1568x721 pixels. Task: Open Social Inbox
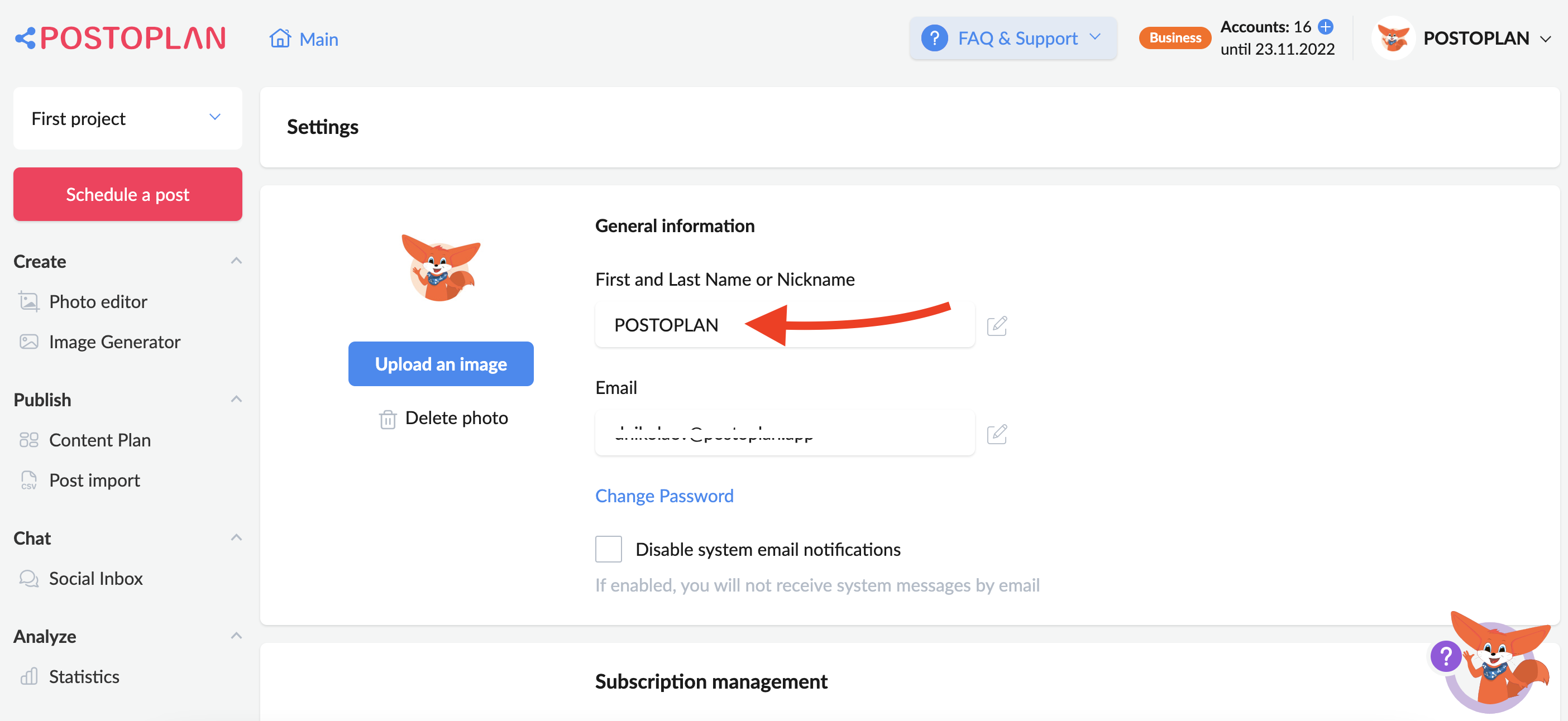tap(95, 578)
